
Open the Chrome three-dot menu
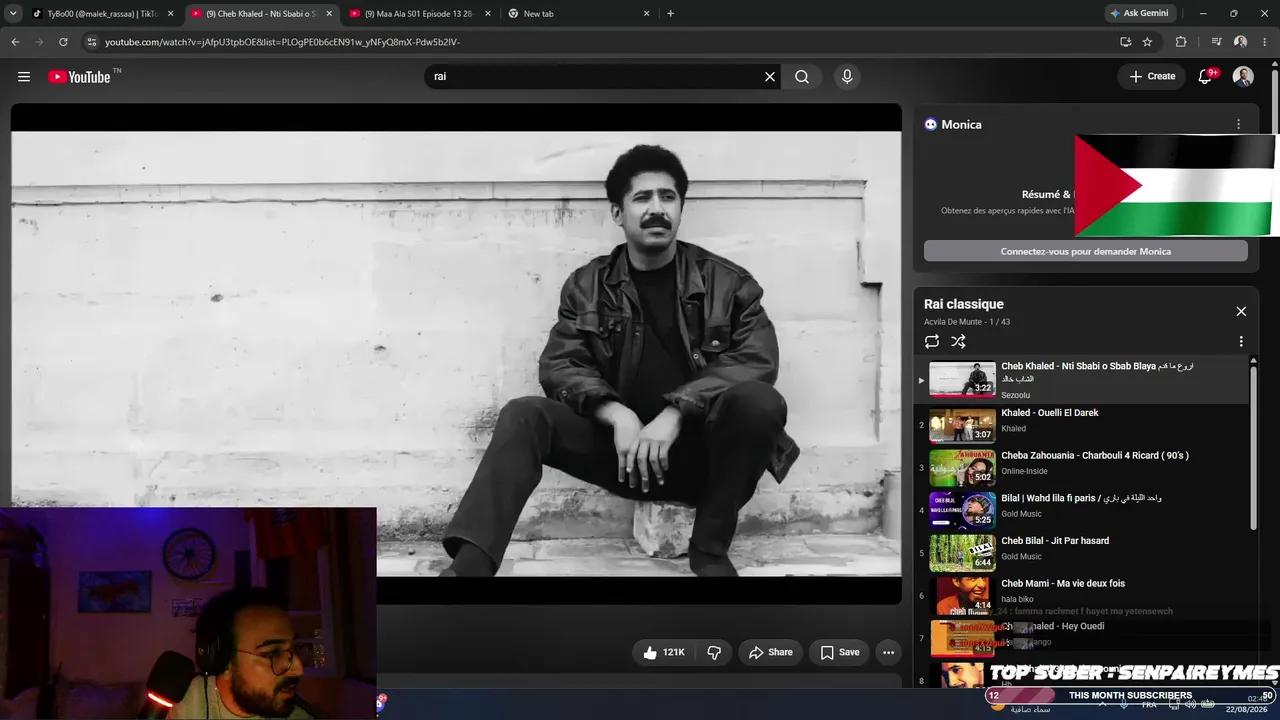[1265, 42]
